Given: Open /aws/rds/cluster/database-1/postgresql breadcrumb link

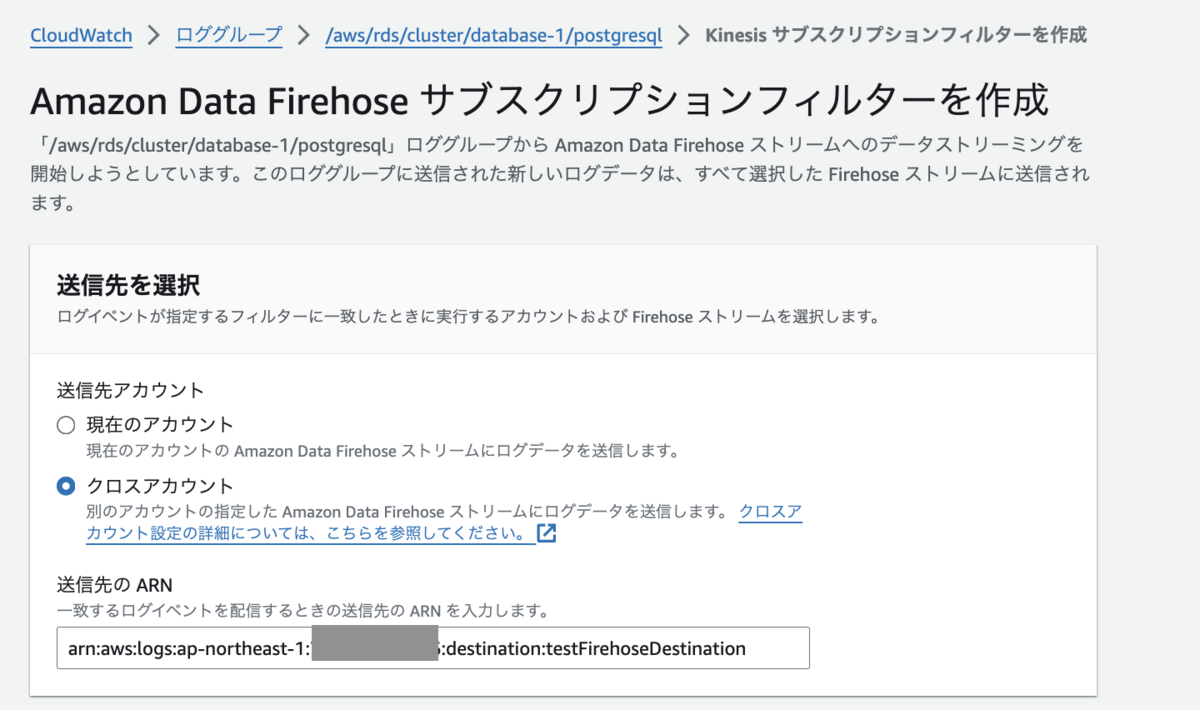Looking at the screenshot, I should 494,36.
